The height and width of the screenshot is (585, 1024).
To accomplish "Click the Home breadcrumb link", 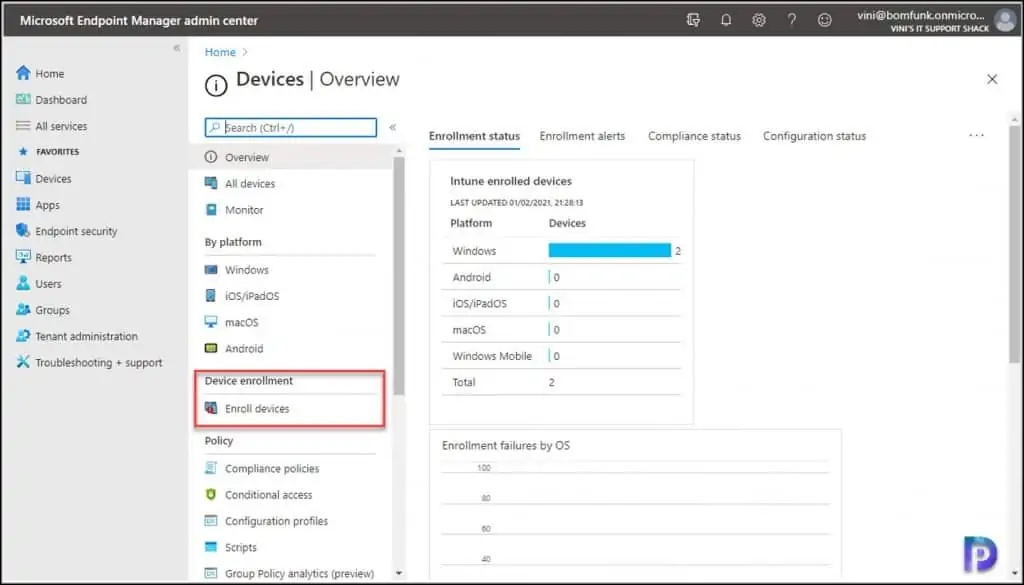I will pos(220,52).
